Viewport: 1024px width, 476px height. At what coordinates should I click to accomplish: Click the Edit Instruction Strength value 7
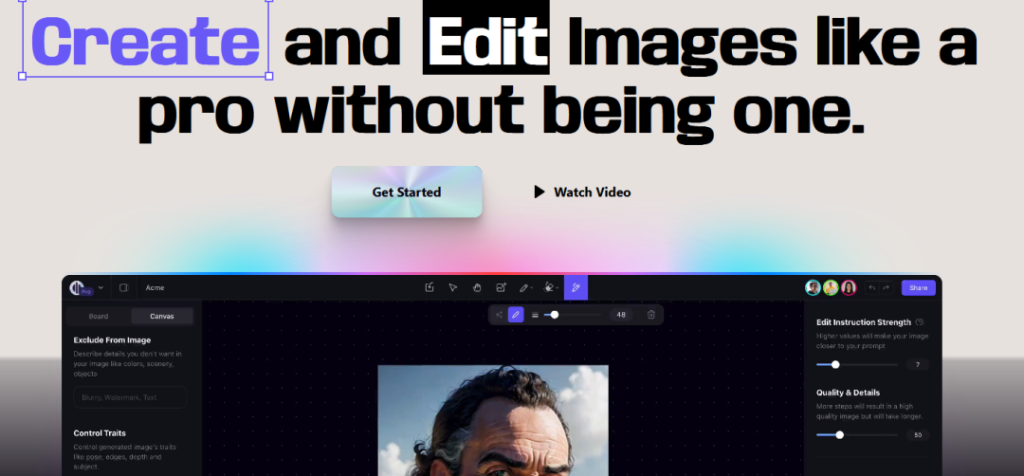tap(918, 364)
